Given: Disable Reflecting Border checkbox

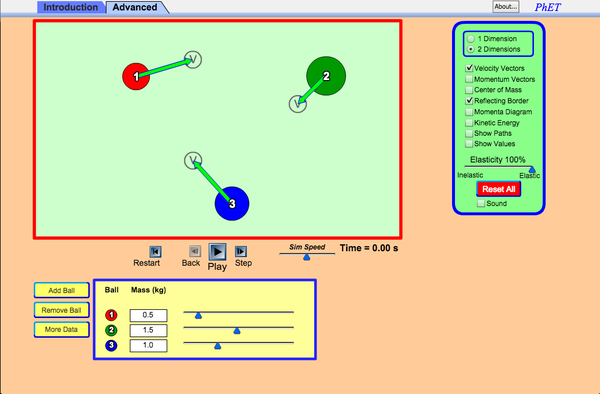Looking at the screenshot, I should pos(469,101).
